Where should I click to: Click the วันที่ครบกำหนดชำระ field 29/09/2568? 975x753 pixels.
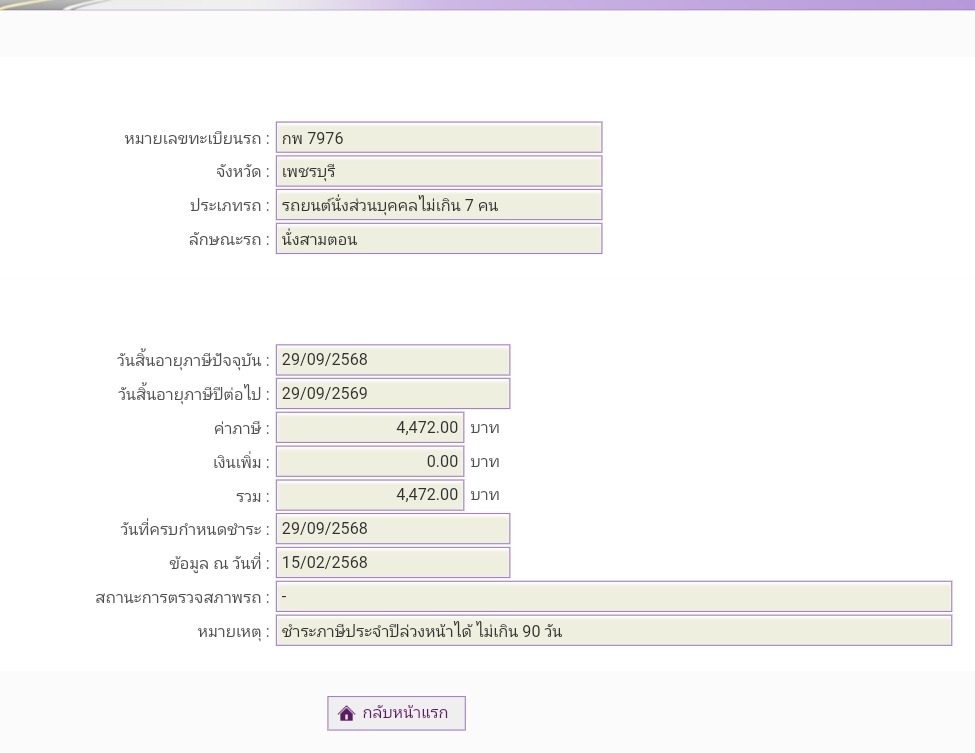[393, 529]
